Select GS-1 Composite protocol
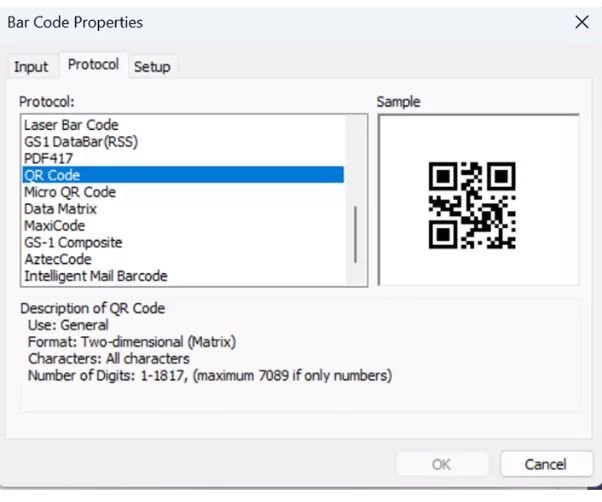Screen dimensions: 602x502 click(x=73, y=242)
